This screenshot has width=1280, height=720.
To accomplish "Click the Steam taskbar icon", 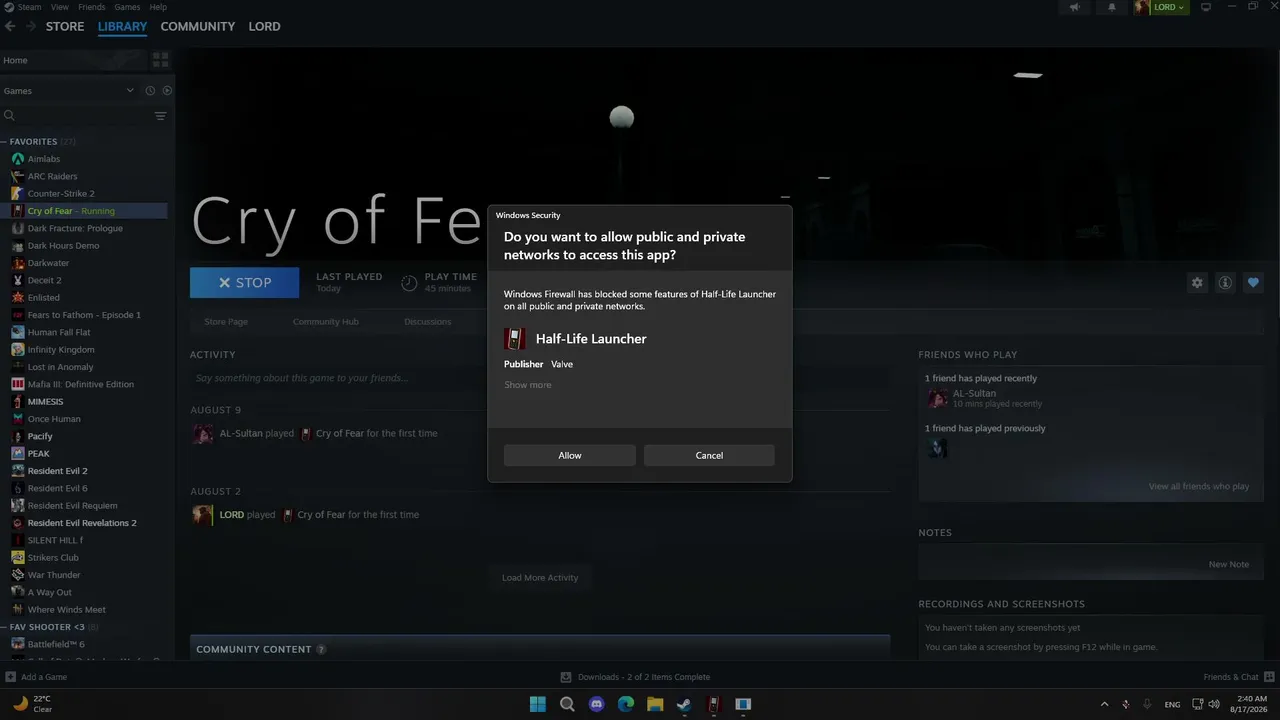I will [684, 704].
